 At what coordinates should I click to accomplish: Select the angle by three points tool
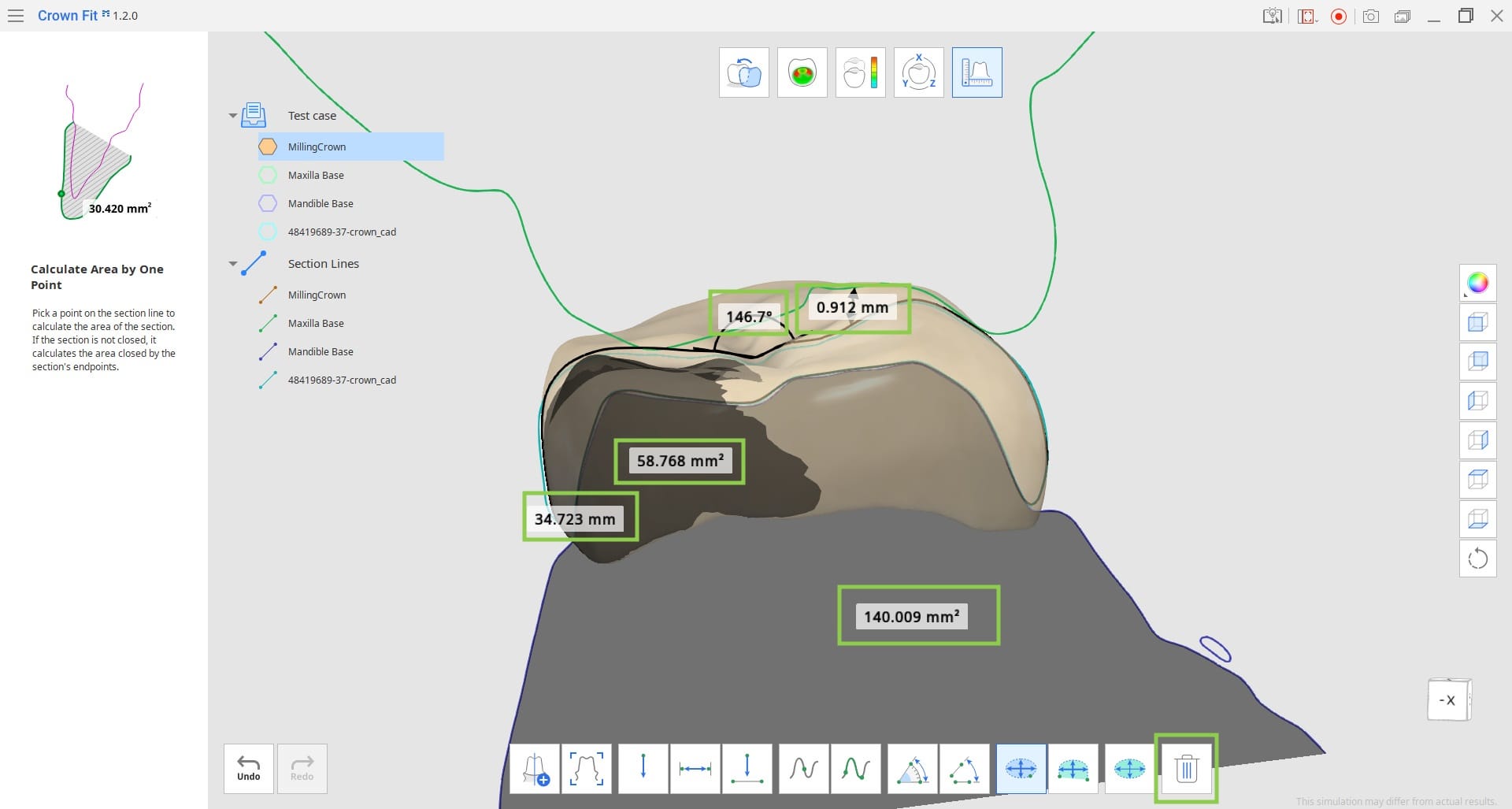coord(965,768)
